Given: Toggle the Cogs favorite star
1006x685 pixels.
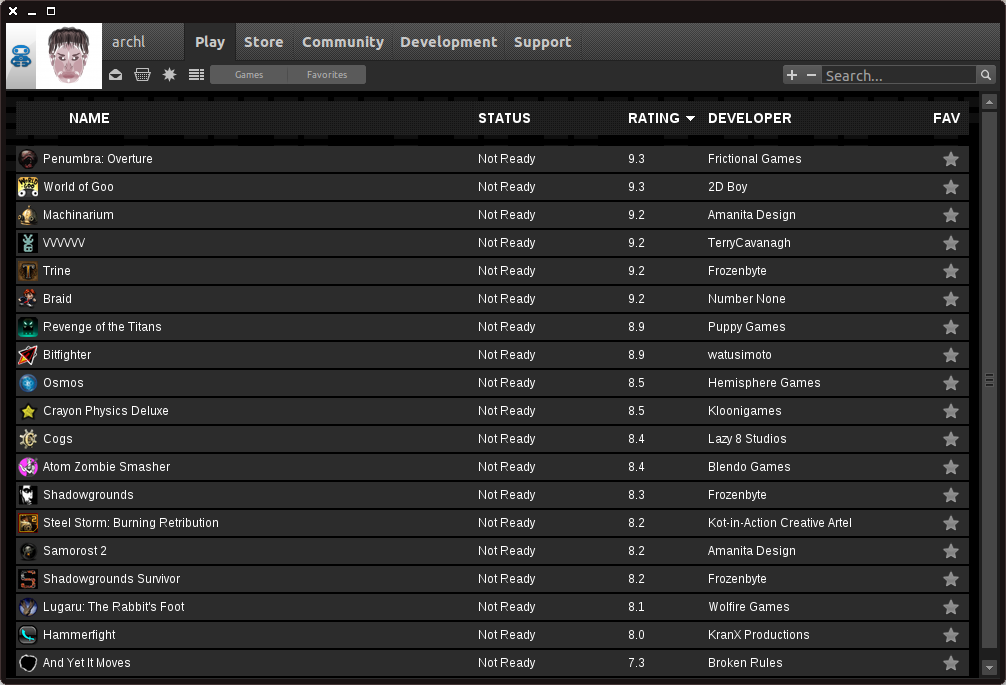Looking at the screenshot, I should click(x=951, y=439).
